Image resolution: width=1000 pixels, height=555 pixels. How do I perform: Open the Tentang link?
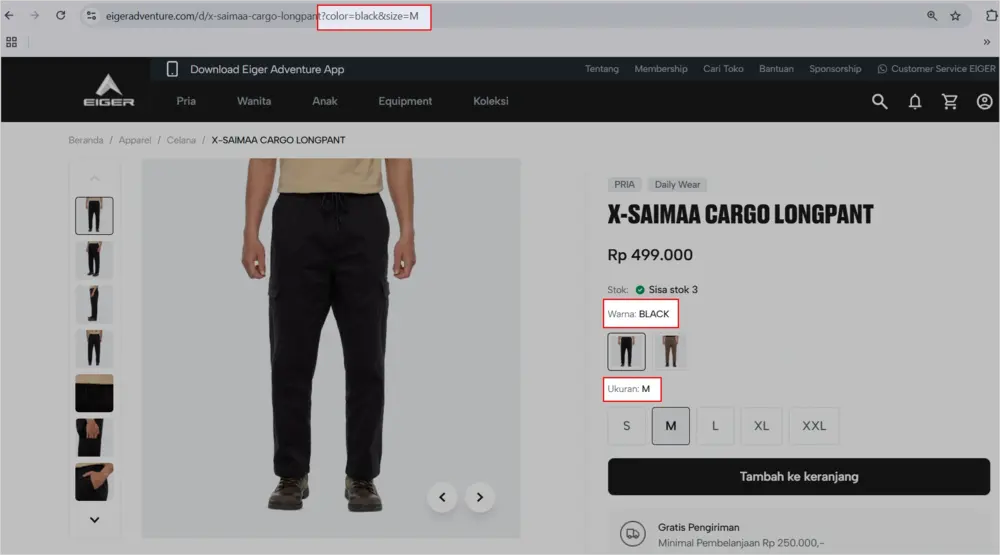pos(602,69)
